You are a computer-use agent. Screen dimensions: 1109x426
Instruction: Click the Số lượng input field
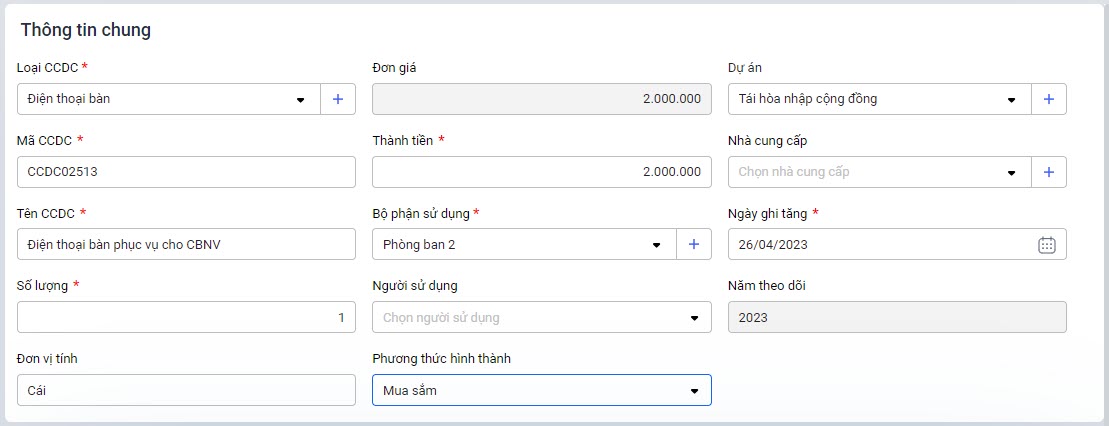(186, 317)
